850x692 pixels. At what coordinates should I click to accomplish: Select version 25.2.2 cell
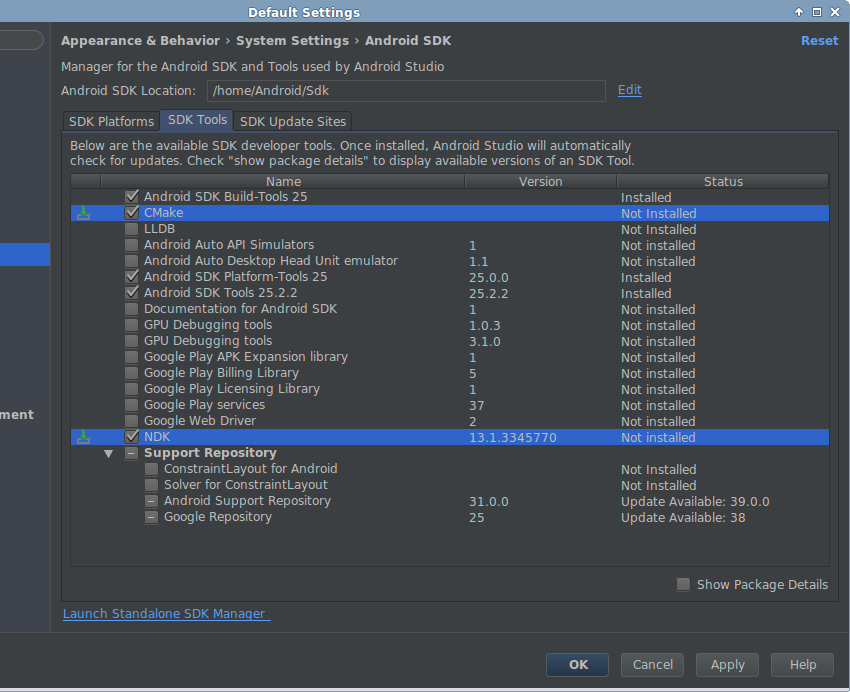pyautogui.click(x=488, y=293)
